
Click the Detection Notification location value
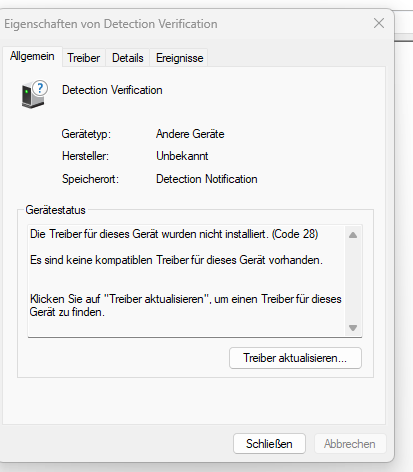(207, 179)
